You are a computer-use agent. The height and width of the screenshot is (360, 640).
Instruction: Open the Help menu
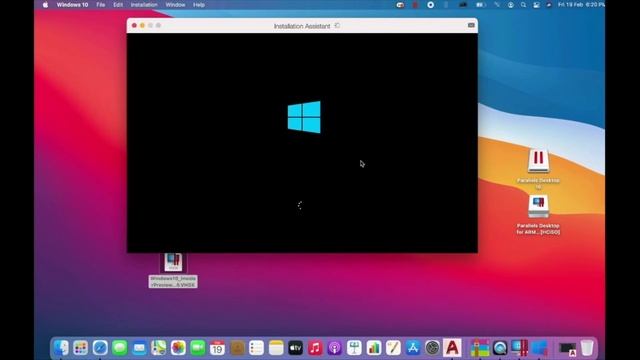(199, 5)
